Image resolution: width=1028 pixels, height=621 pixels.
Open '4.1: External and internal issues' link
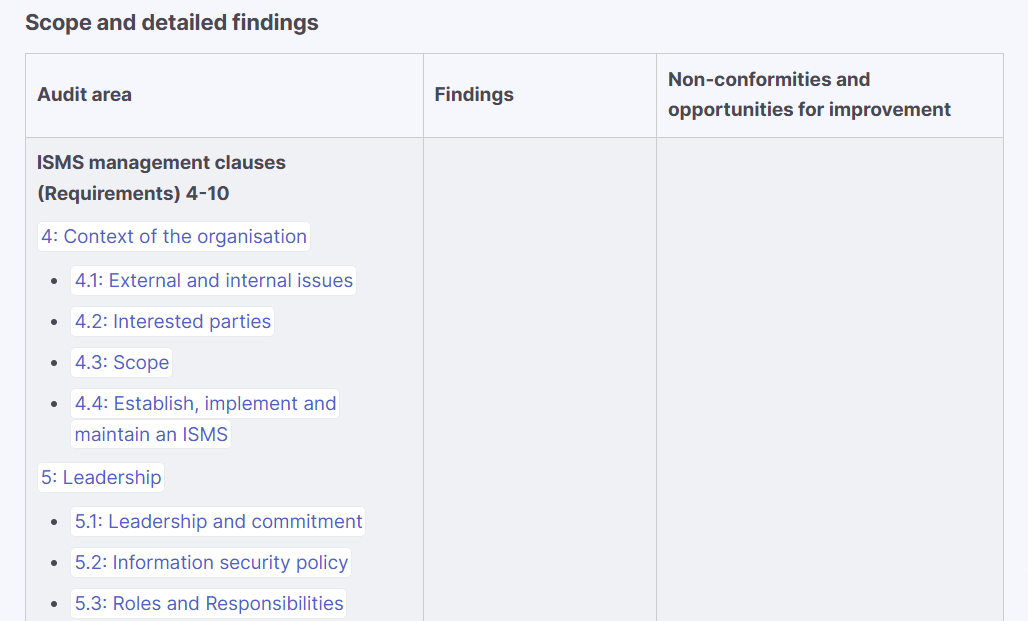point(213,281)
